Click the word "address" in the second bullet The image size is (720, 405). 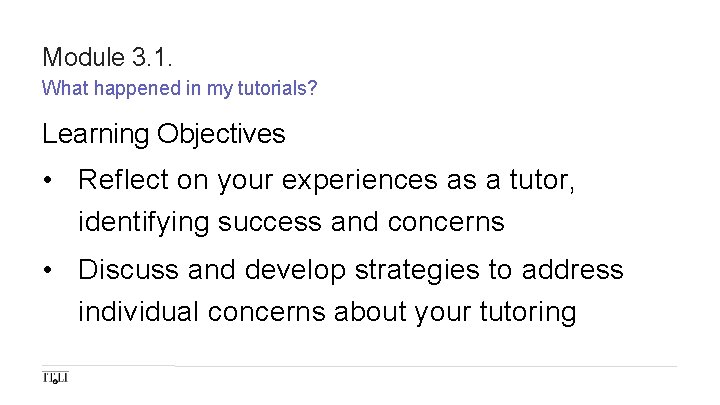[x=573, y=270]
